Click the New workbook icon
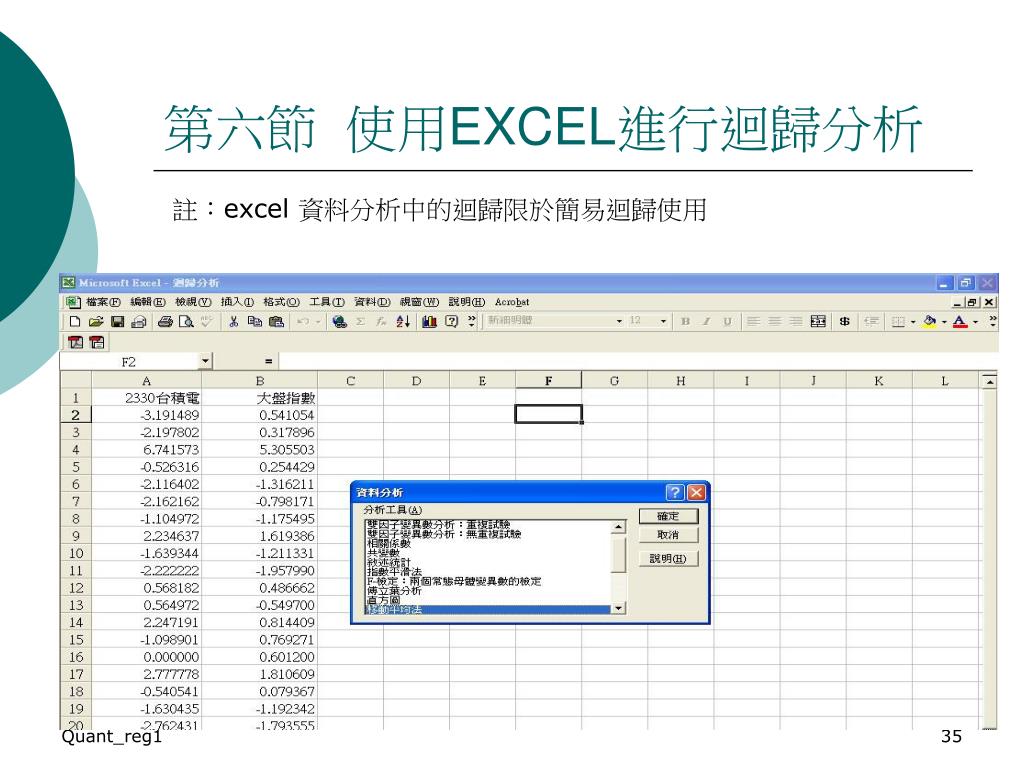 [x=74, y=321]
